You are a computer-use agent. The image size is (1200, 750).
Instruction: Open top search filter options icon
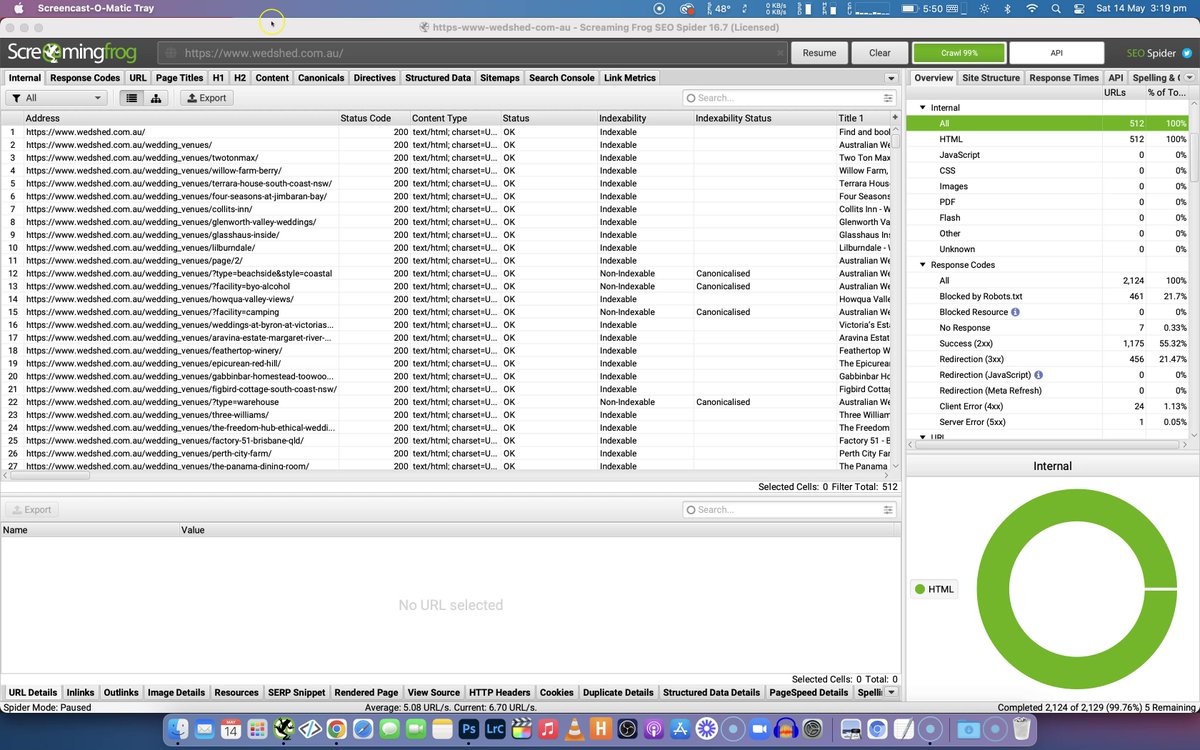coord(888,98)
